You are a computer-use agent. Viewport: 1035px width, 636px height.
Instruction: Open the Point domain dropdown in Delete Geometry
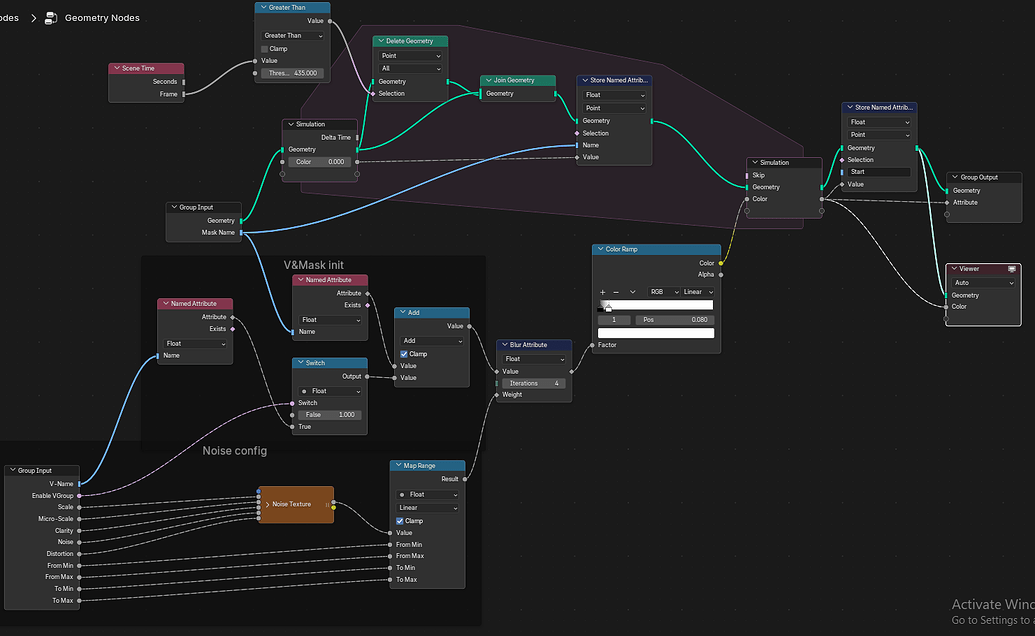coord(411,56)
